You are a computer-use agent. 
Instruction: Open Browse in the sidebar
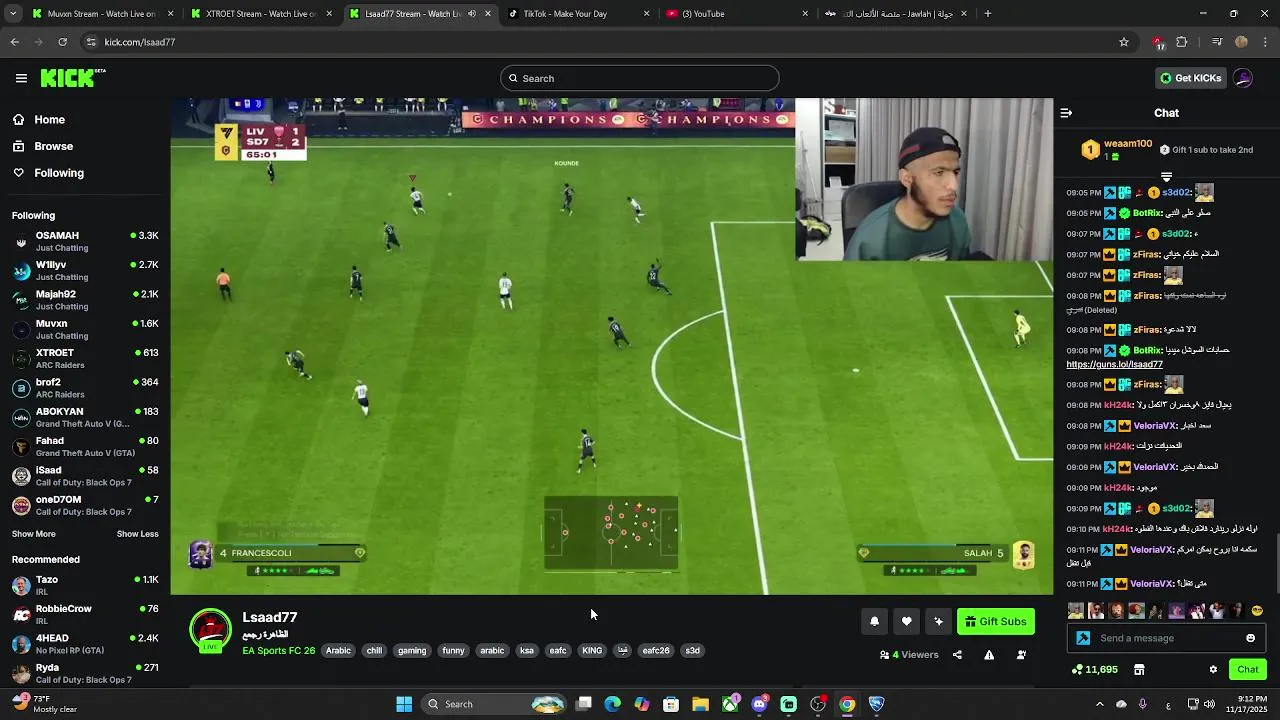[53, 146]
